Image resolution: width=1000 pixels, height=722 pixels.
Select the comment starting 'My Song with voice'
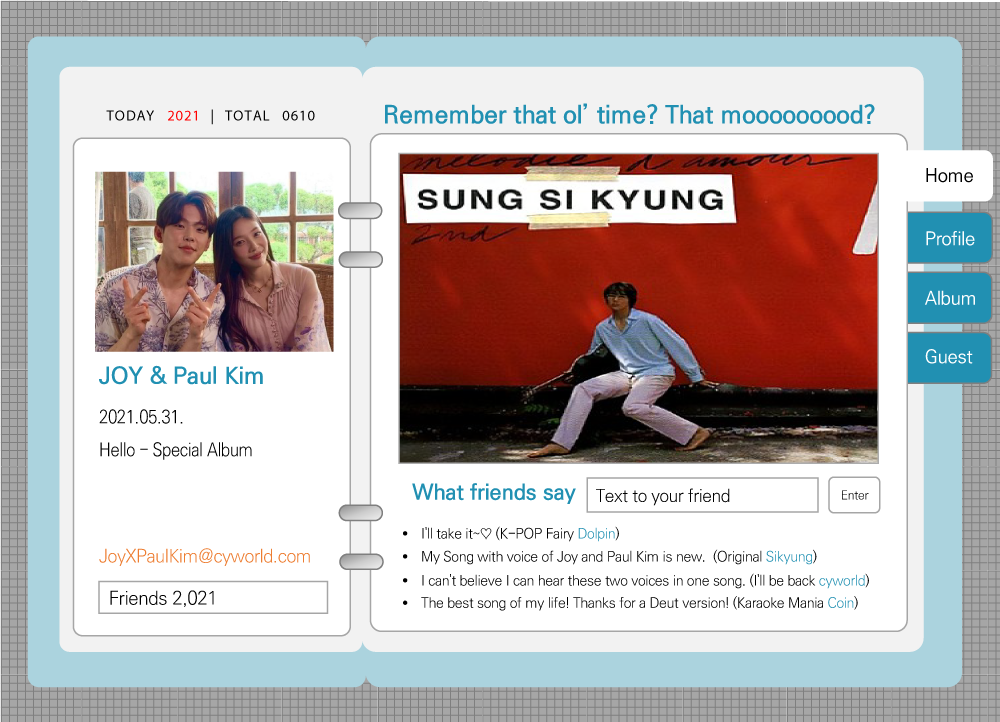pyautogui.click(x=619, y=557)
